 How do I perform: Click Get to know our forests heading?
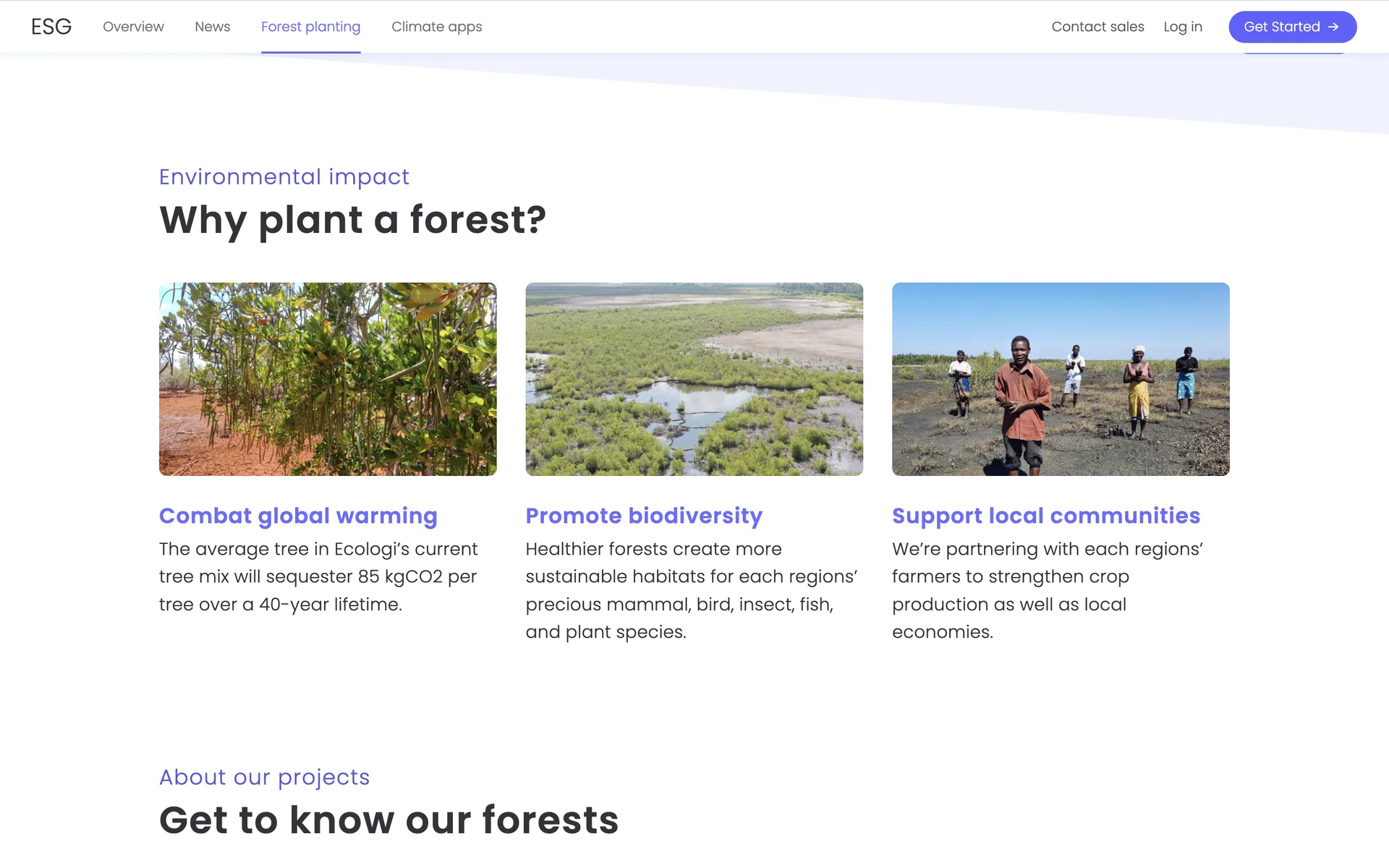tap(388, 820)
